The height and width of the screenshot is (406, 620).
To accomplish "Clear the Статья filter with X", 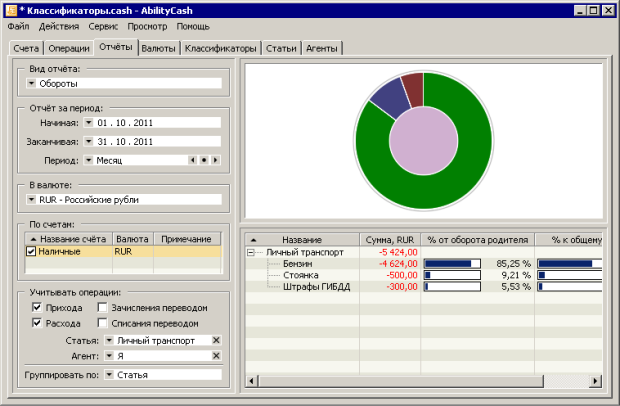I will click(x=215, y=341).
